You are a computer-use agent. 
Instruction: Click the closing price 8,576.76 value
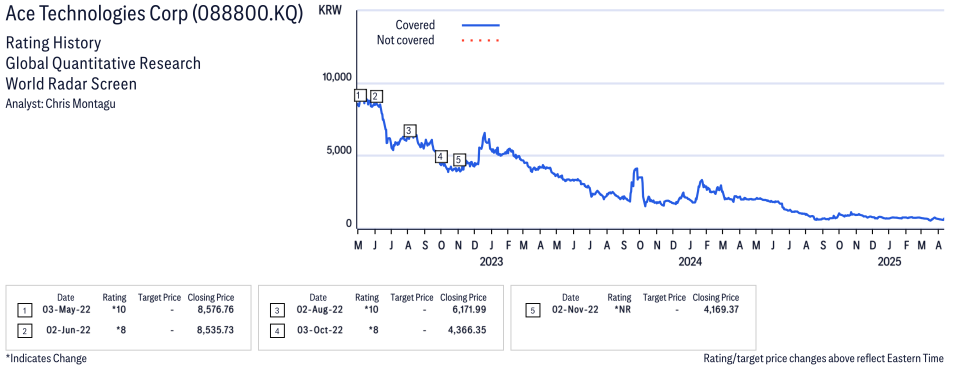[214, 310]
